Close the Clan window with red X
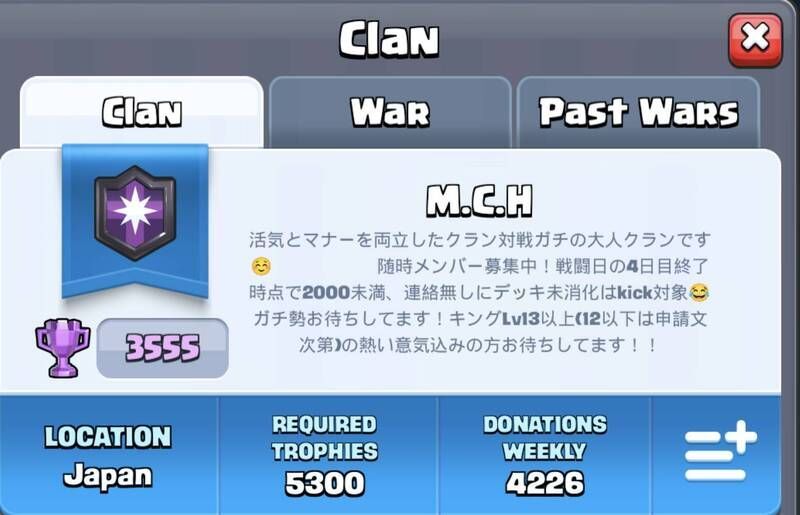800x515 pixels. 755,40
